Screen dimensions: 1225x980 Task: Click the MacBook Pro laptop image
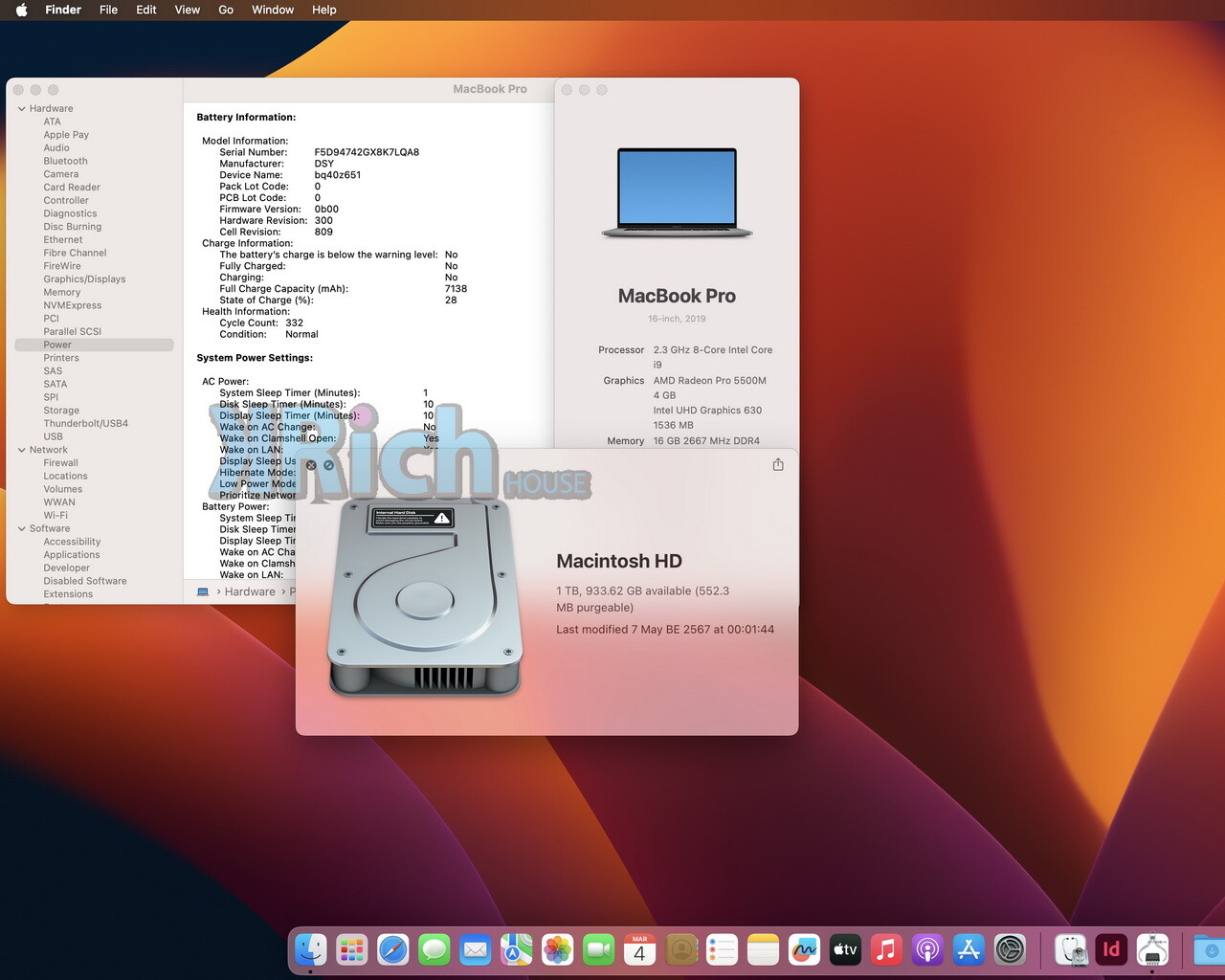(x=677, y=192)
